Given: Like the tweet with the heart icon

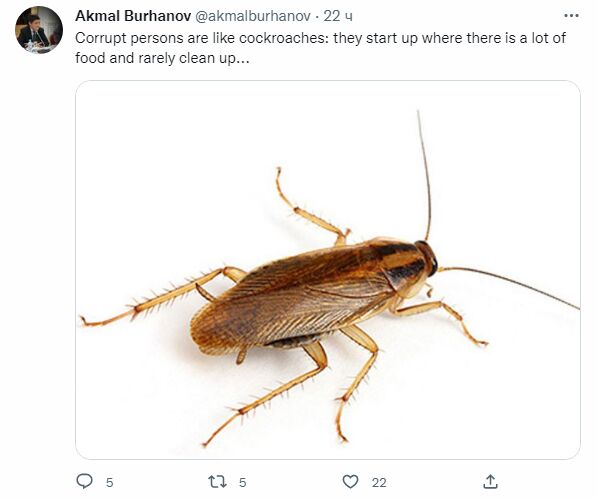Looking at the screenshot, I should click(350, 482).
